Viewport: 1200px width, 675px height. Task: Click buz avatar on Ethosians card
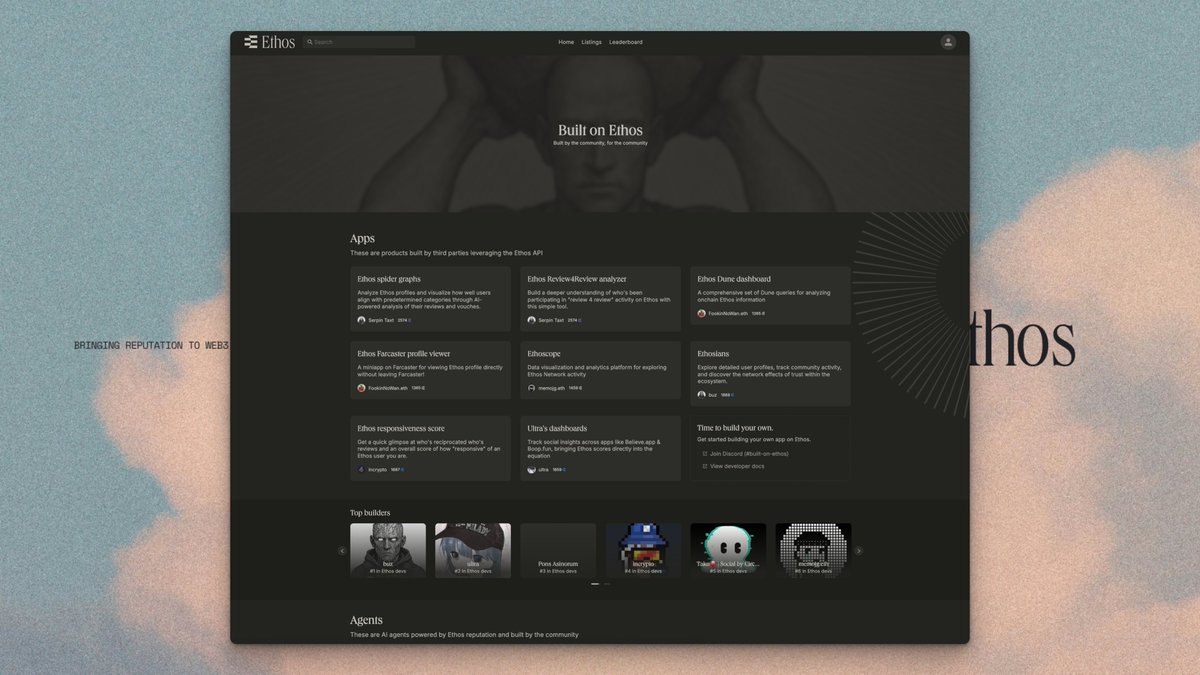click(701, 395)
